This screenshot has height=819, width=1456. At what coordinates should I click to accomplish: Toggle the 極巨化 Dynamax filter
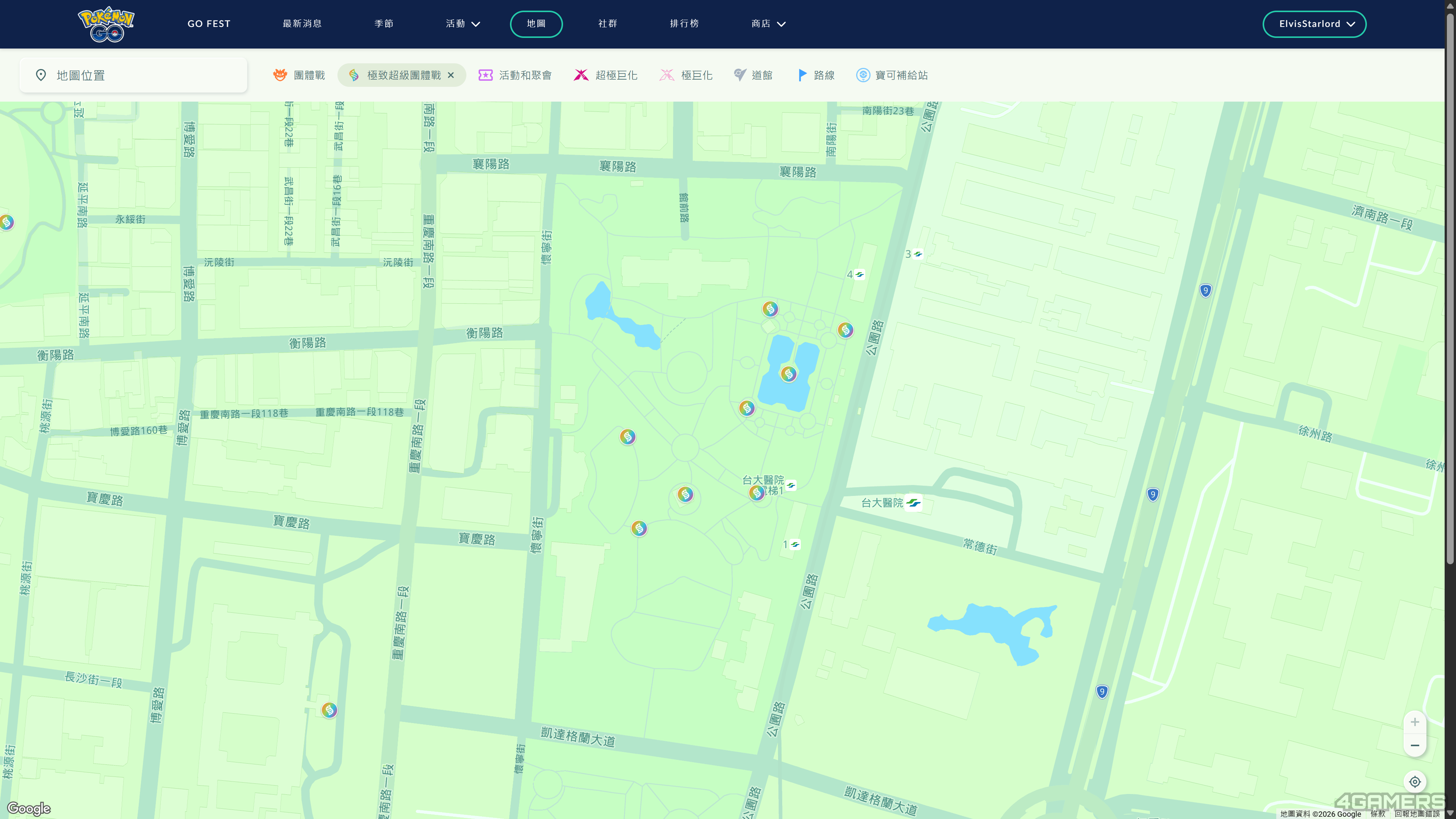686,75
